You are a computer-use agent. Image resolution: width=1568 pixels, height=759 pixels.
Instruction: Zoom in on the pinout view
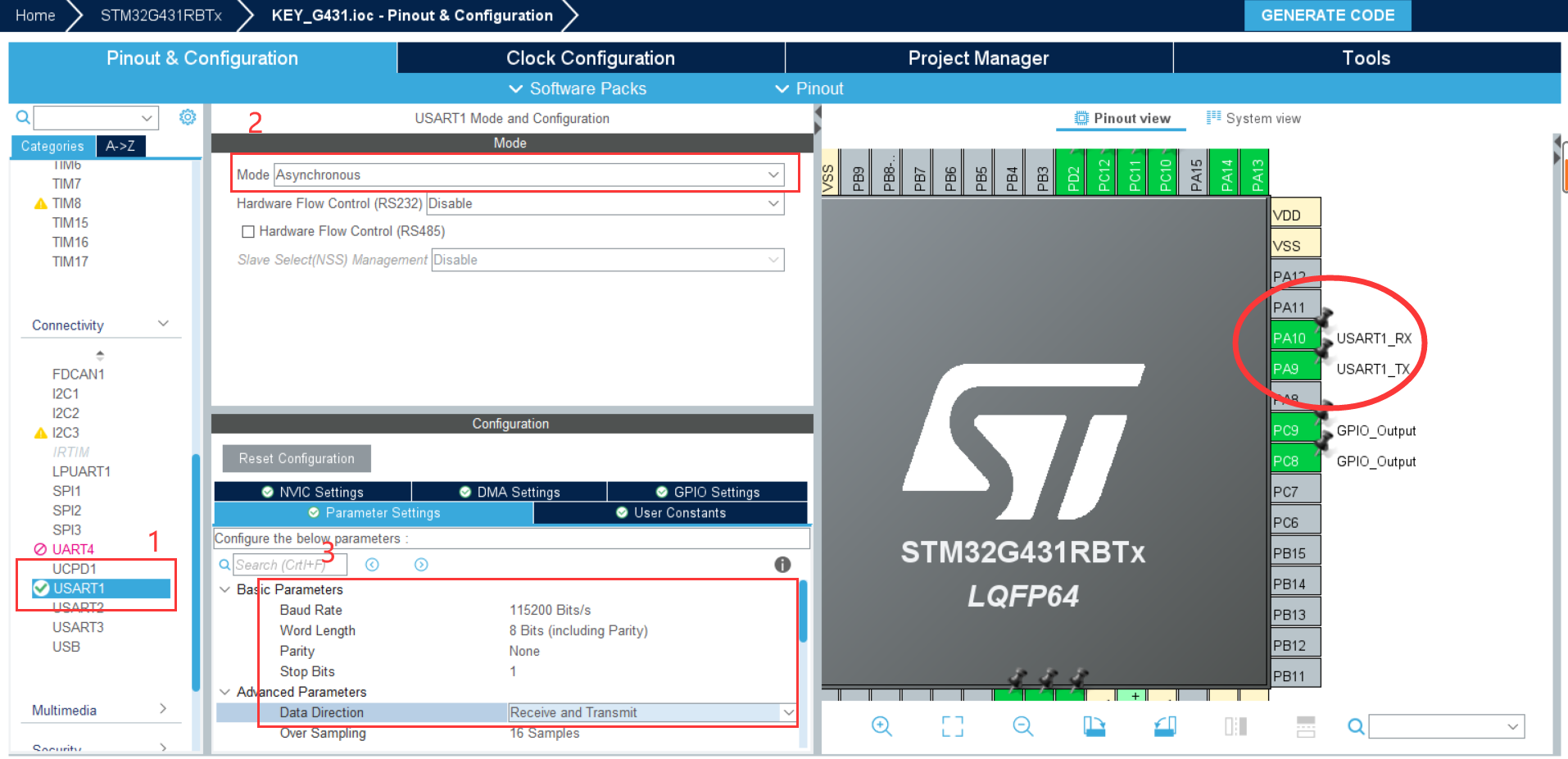[x=881, y=726]
